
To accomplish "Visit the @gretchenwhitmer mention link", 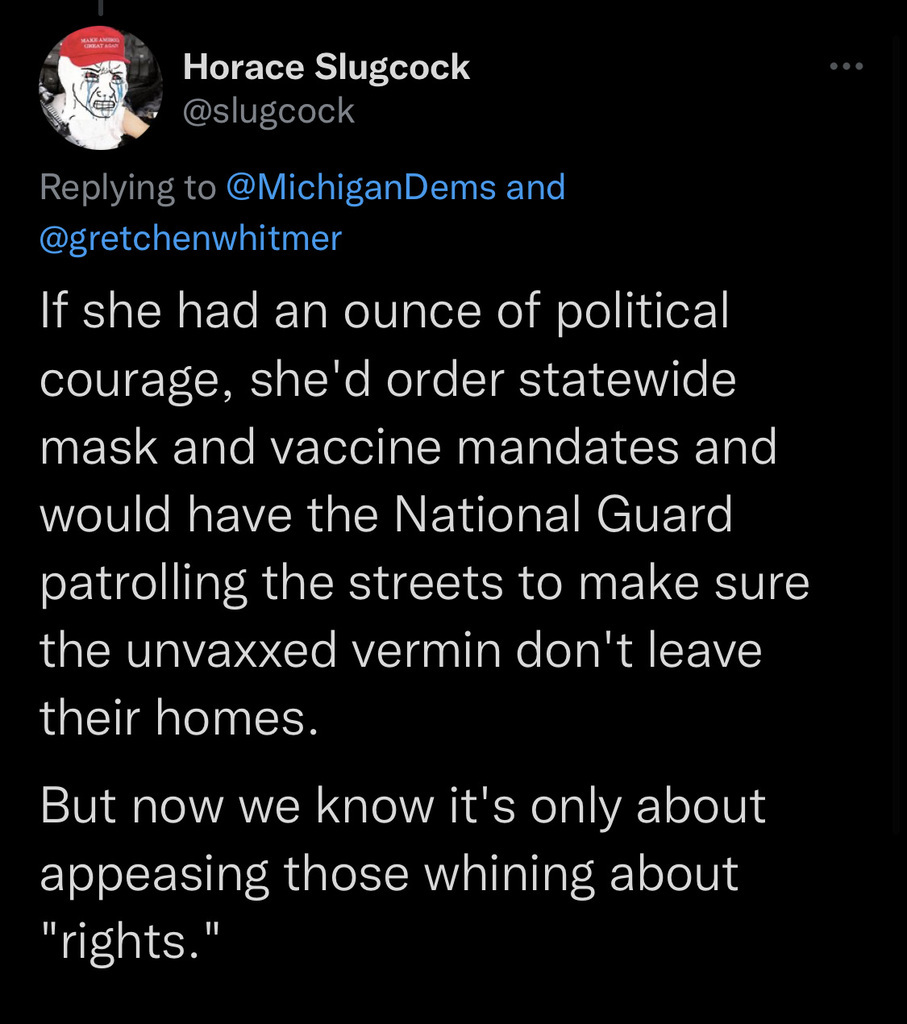I will click(190, 238).
